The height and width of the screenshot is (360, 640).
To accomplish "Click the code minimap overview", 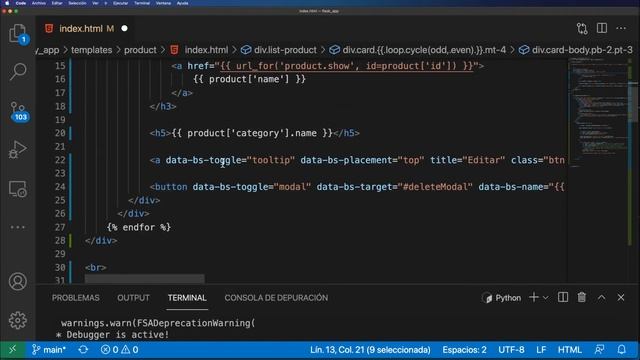I will (x=598, y=114).
